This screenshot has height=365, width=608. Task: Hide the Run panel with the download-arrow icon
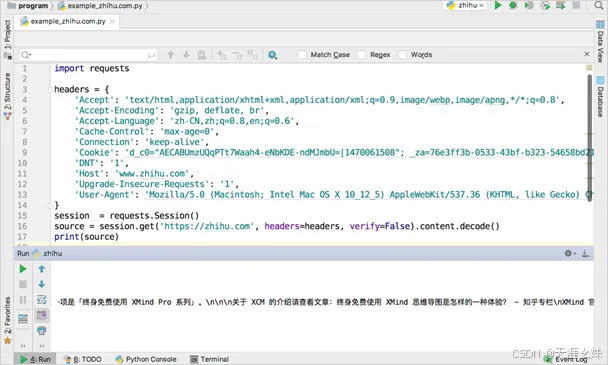[x=586, y=253]
